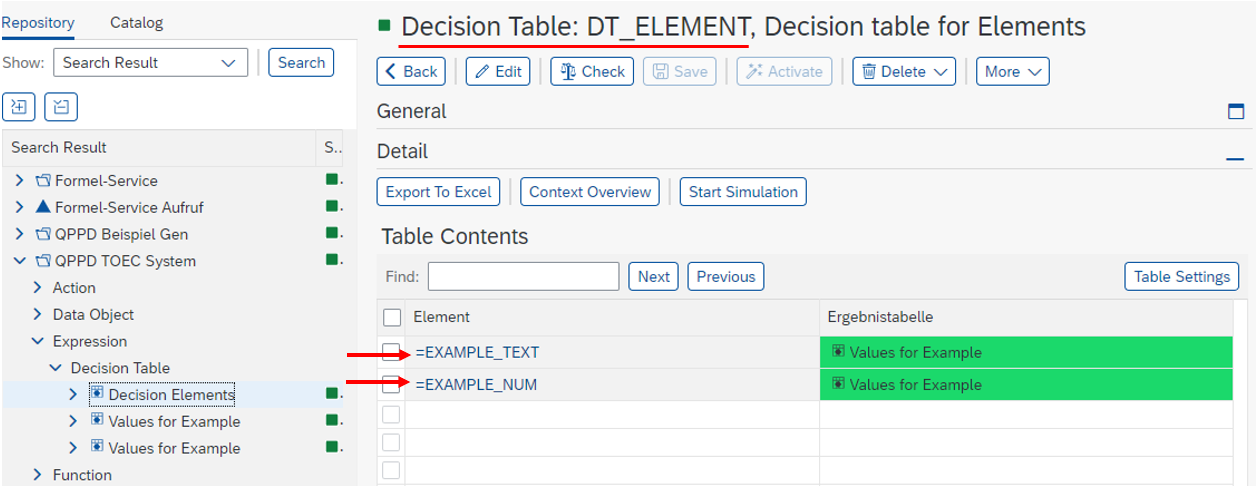Open the More dropdown menu
1256x486 pixels.
(x=1012, y=71)
